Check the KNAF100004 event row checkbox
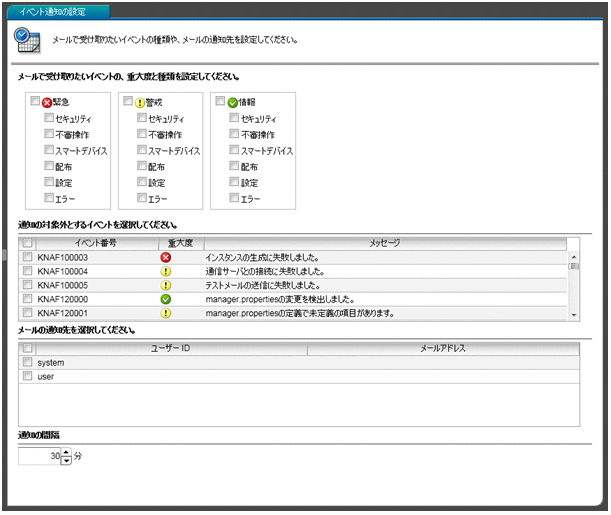This screenshot has width=611, height=515. (28, 271)
